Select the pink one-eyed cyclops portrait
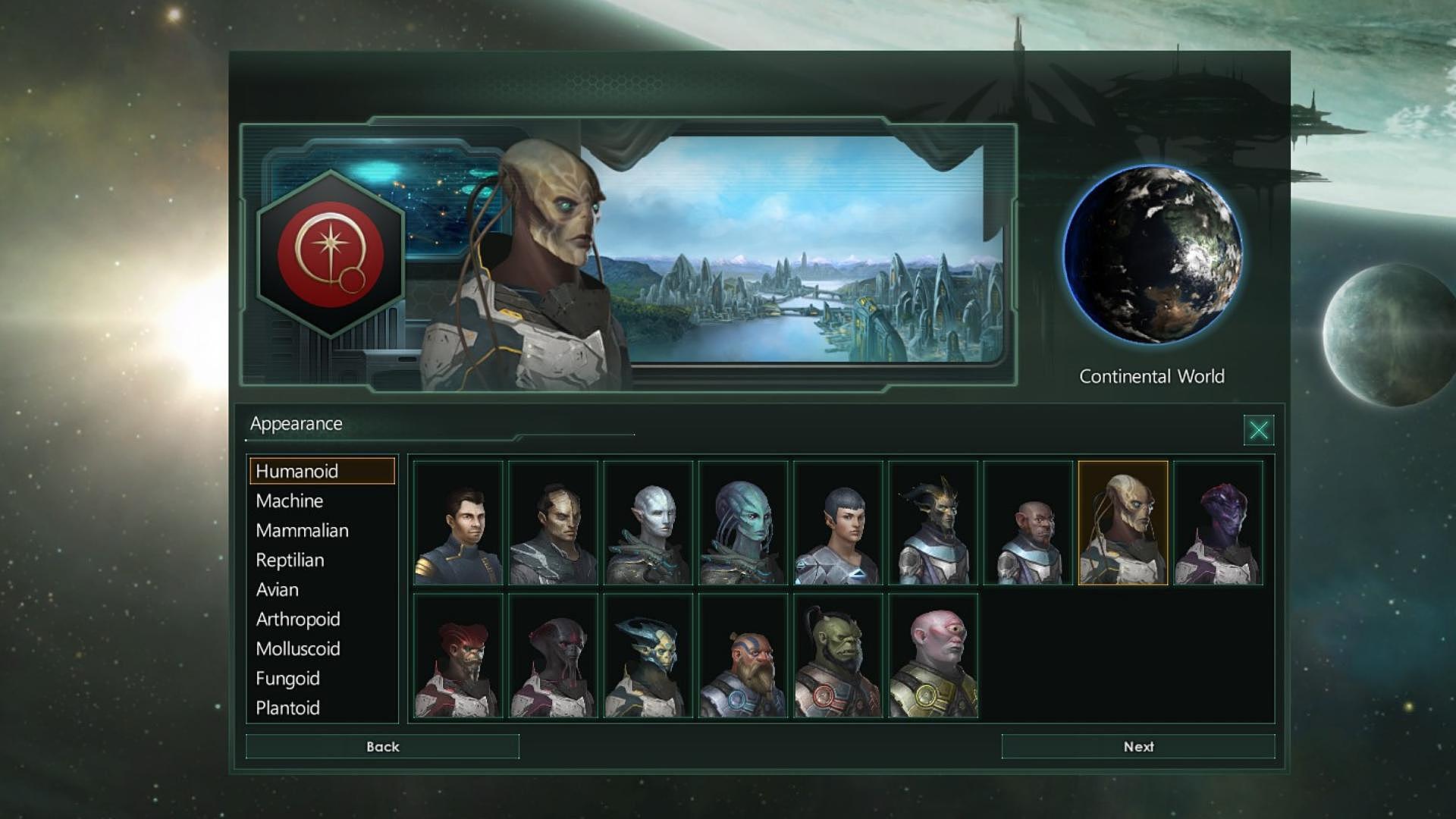The height and width of the screenshot is (819, 1456). 933,656
